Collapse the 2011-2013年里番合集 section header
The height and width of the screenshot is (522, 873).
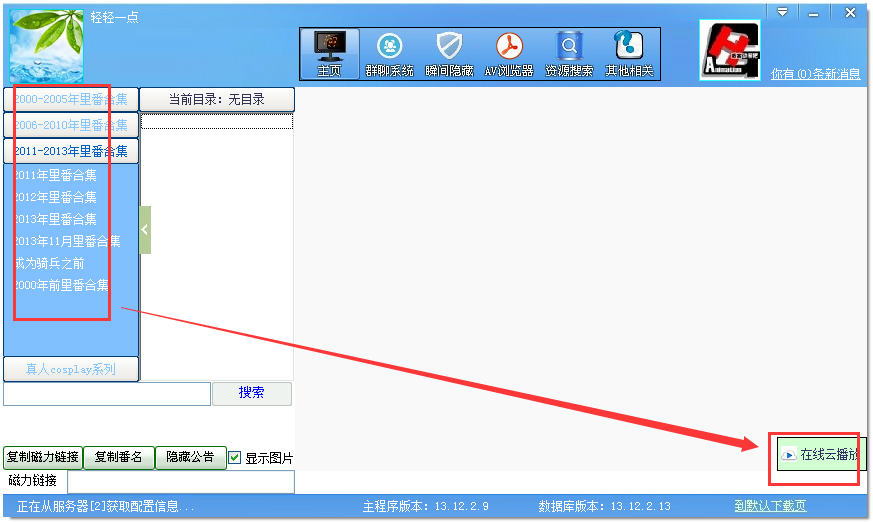tap(71, 151)
